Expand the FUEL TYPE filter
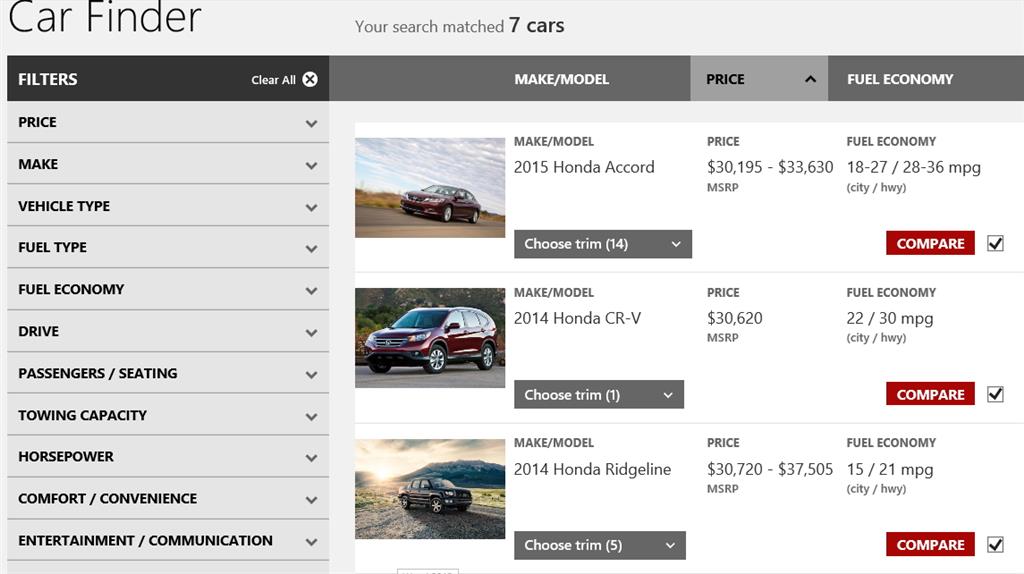The image size is (1024, 574). tap(168, 247)
